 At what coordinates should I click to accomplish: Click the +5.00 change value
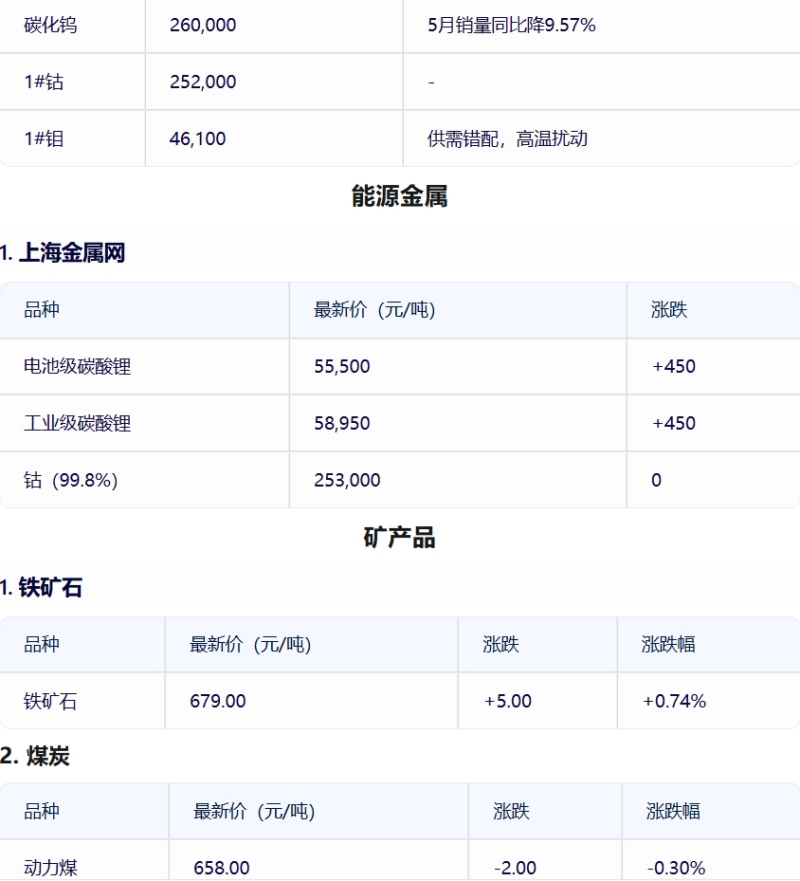point(507,701)
